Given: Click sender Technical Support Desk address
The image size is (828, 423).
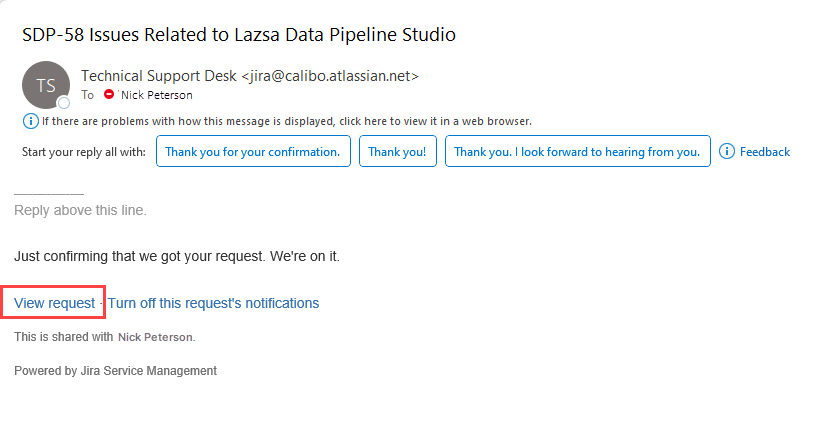Looking at the screenshot, I should (250, 76).
